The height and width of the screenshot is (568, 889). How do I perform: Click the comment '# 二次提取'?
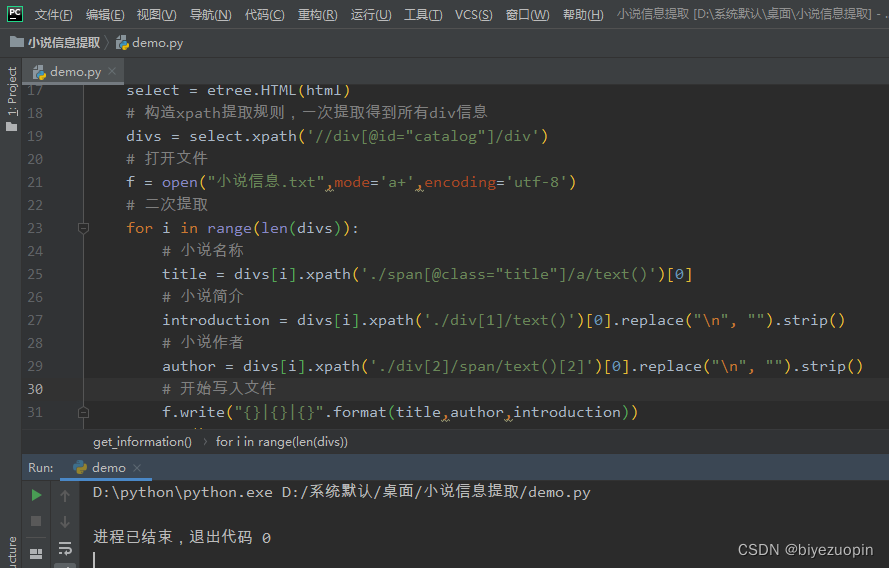tap(167, 204)
